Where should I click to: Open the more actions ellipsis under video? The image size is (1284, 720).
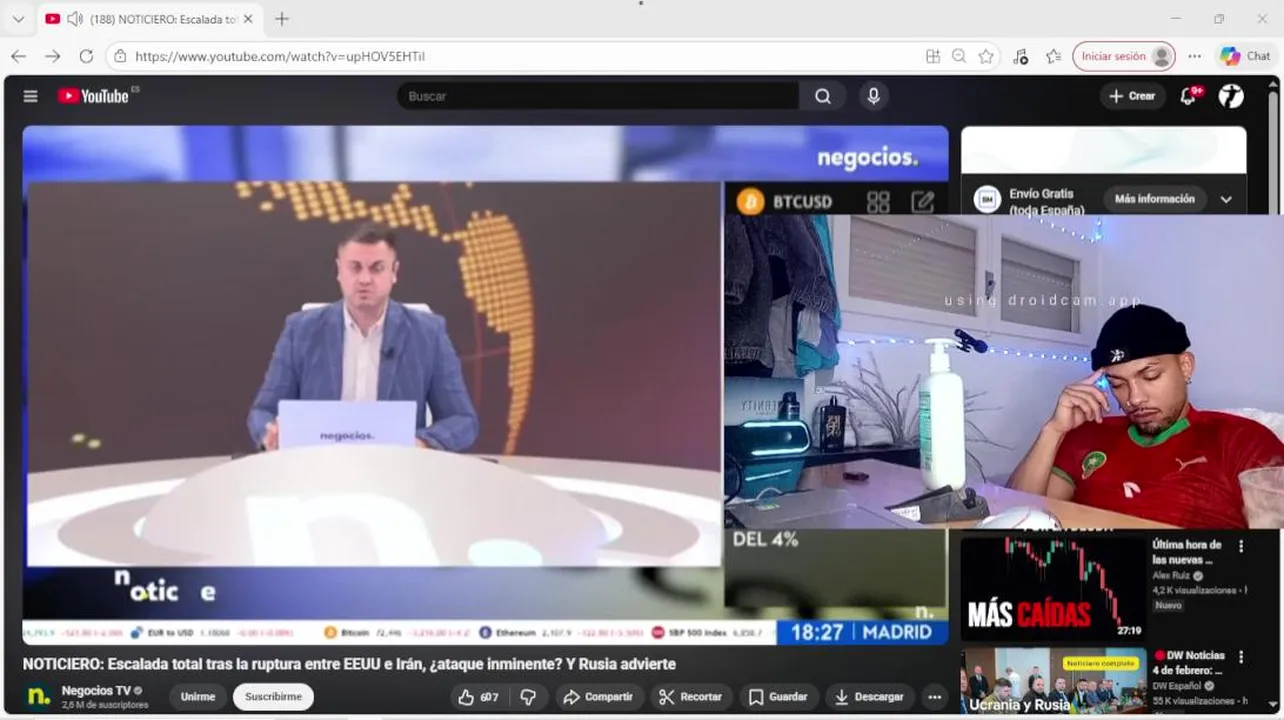coord(934,697)
